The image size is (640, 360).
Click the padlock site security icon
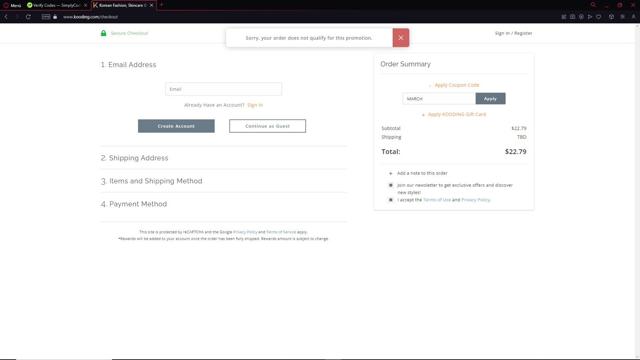55,17
